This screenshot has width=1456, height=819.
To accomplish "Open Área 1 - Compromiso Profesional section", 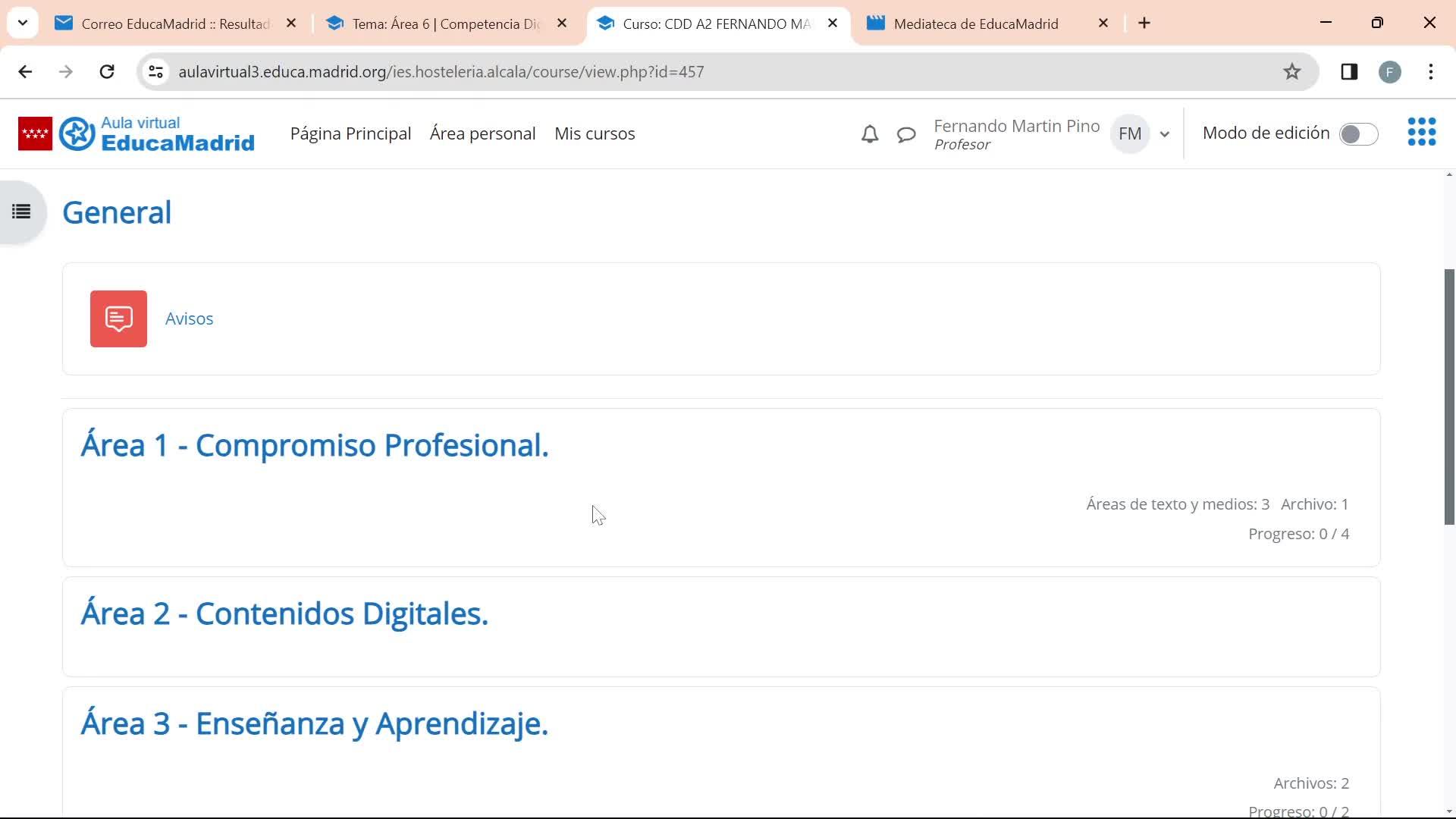I will tap(314, 445).
